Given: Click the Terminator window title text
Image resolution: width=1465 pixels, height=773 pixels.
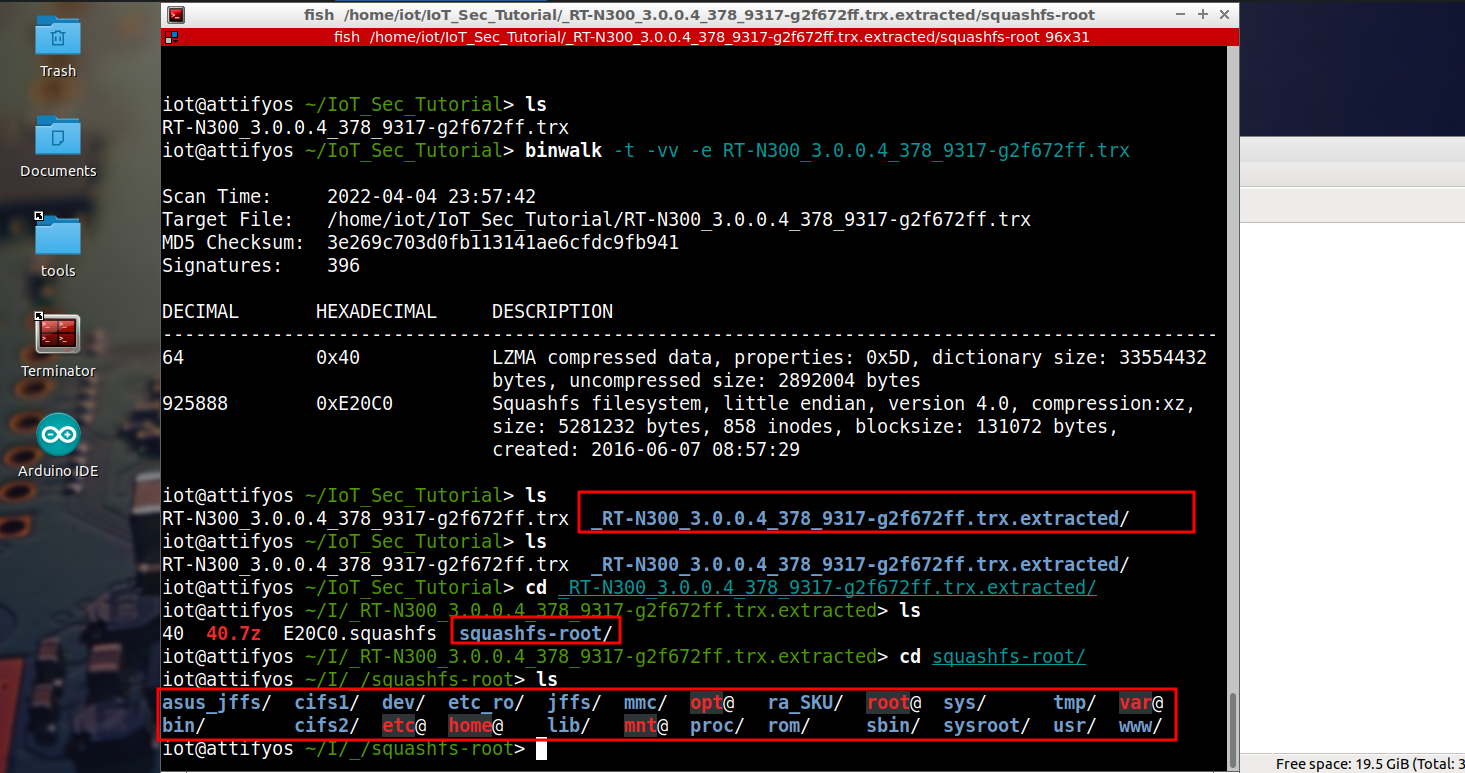Looking at the screenshot, I should 700,15.
